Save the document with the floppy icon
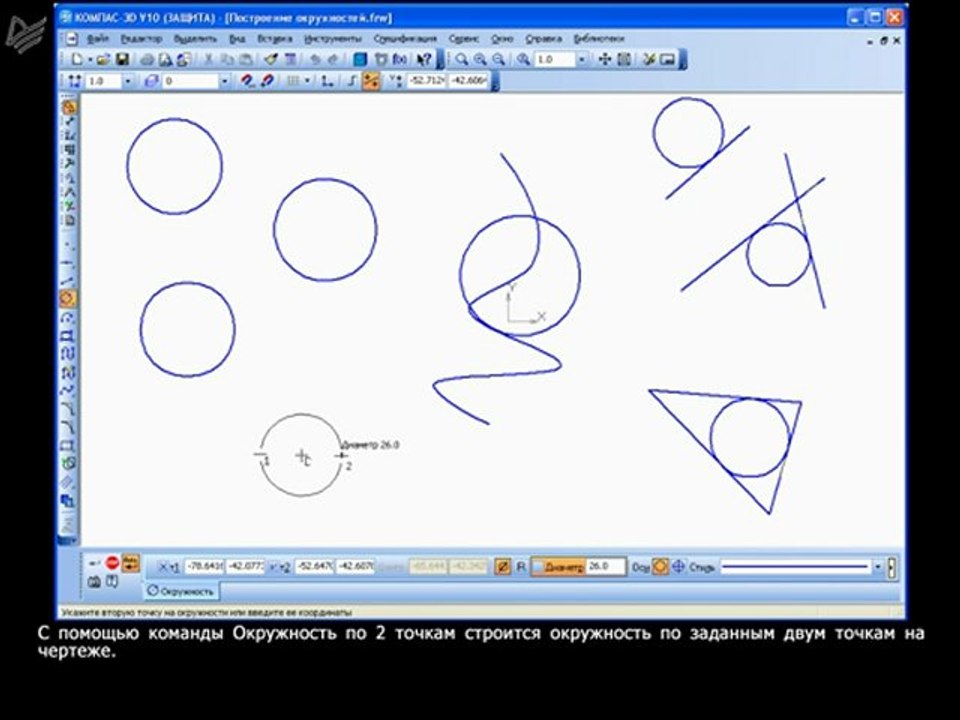The width and height of the screenshot is (960, 720). point(122,59)
